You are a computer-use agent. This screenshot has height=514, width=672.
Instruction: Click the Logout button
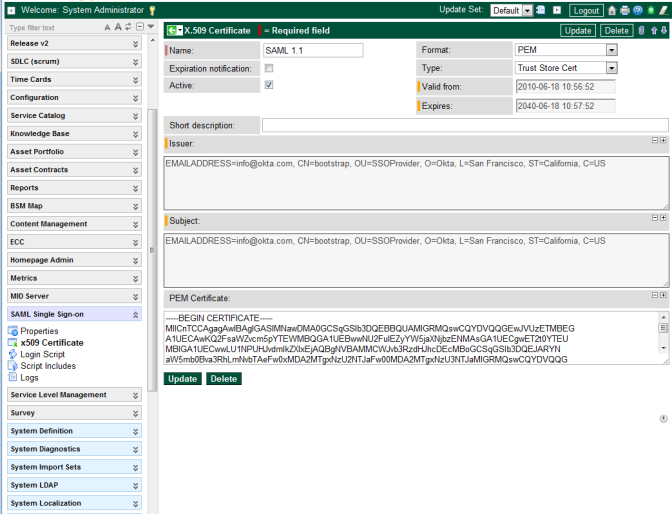[x=586, y=10]
